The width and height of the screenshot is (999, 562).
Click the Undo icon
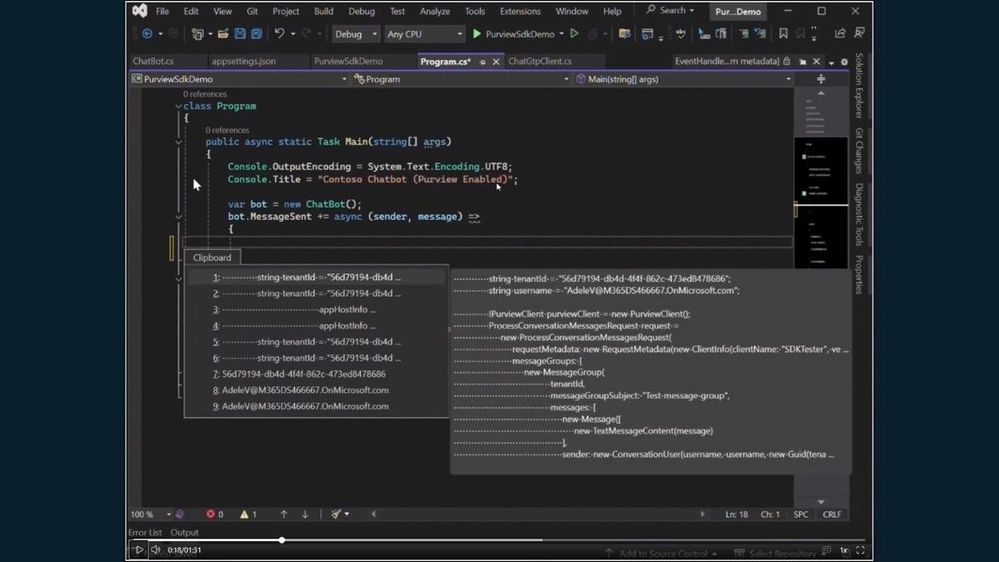click(x=279, y=33)
